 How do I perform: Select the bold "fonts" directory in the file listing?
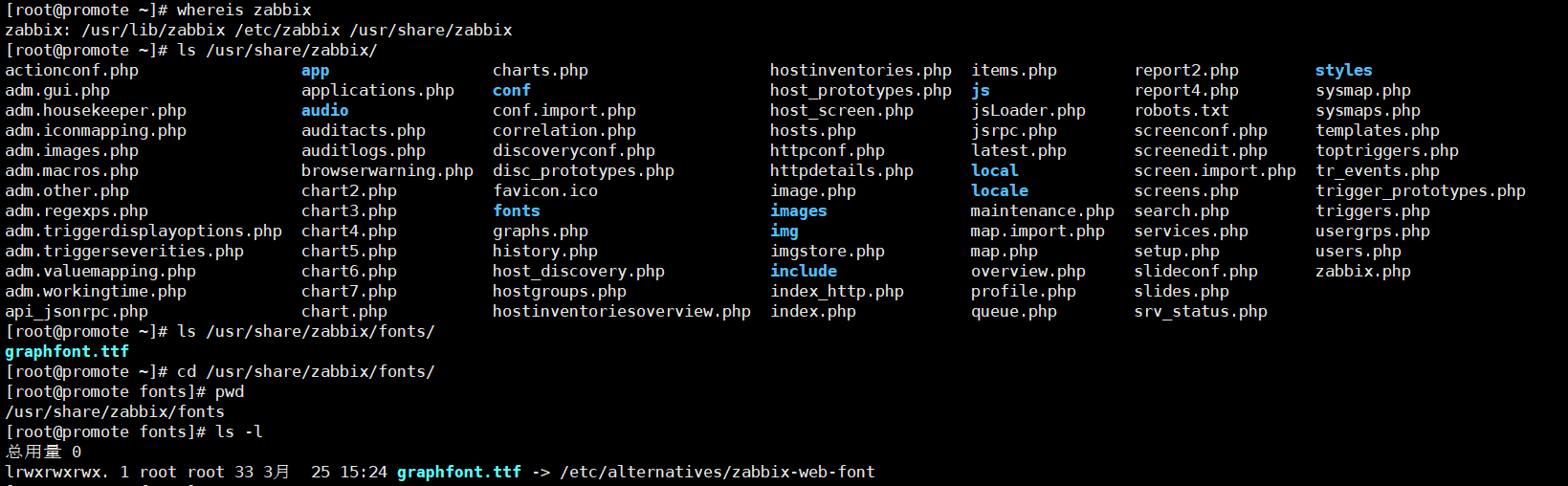(516, 211)
